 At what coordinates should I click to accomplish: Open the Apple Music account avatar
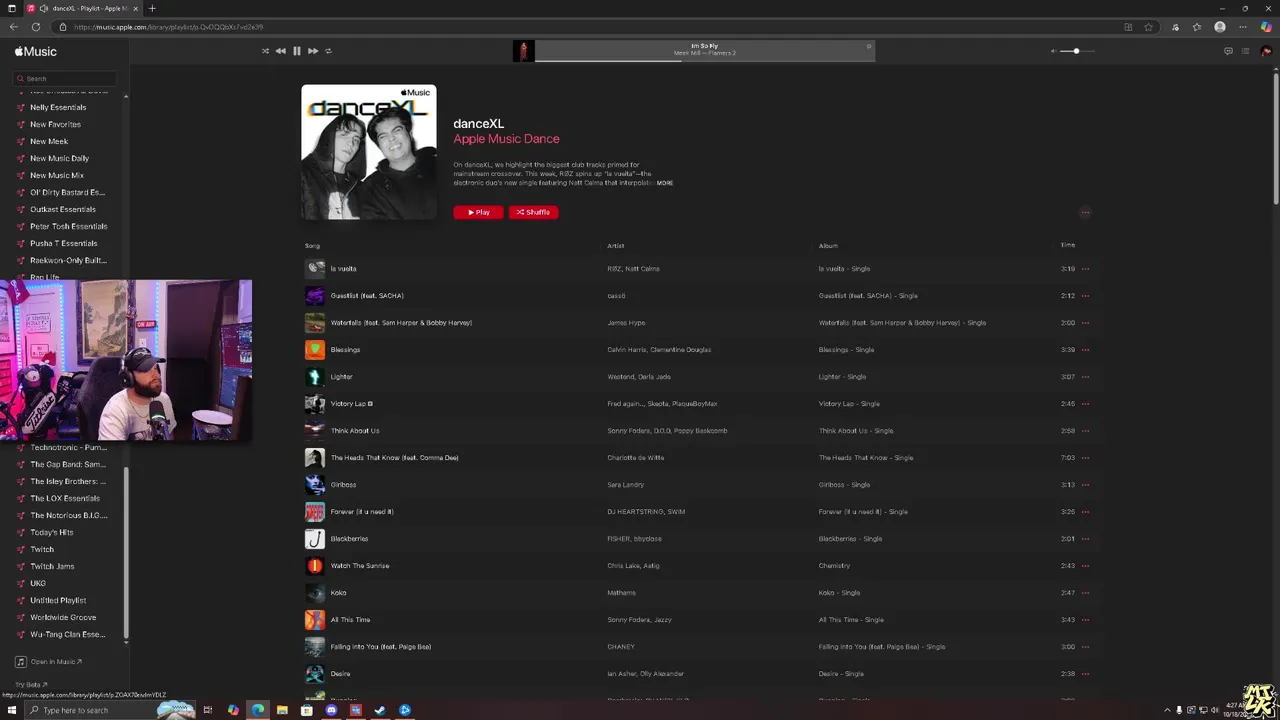(x=1266, y=51)
